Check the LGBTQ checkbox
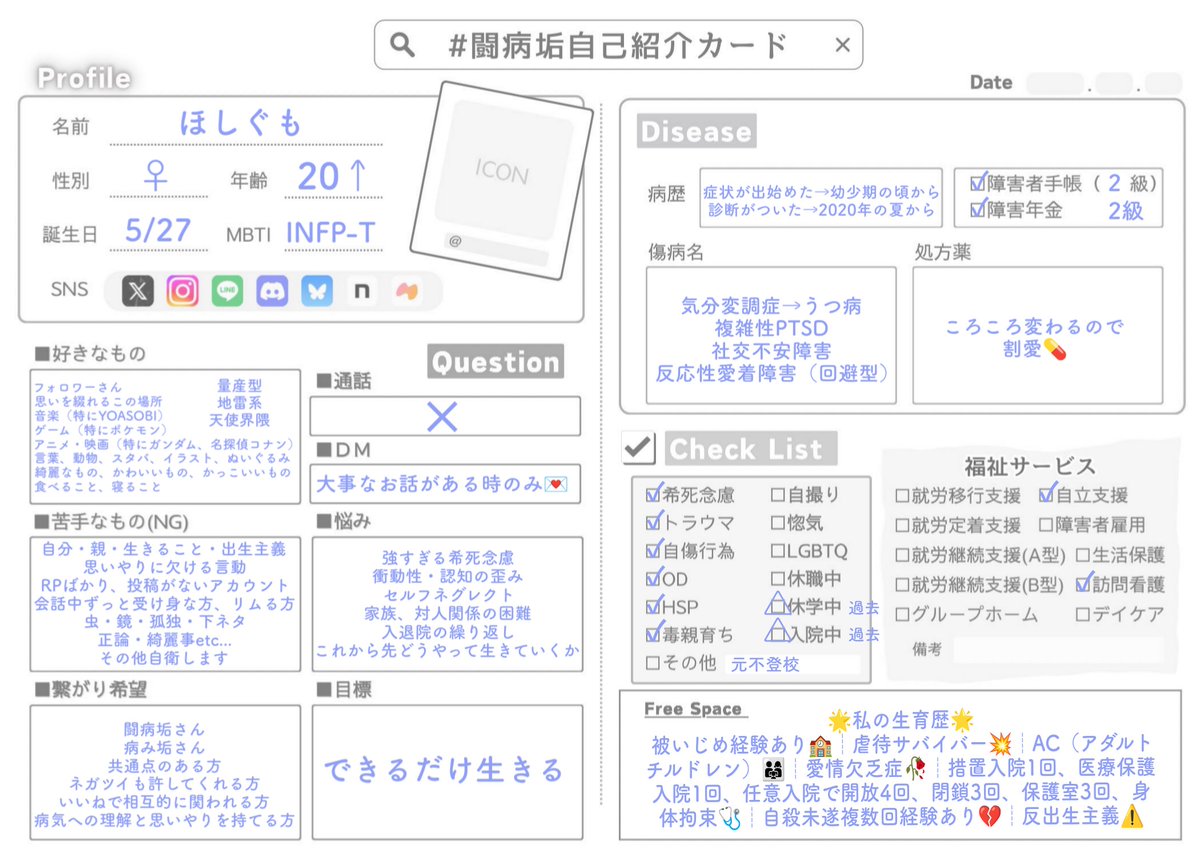Viewport: 1200px width, 857px height. 778,550
